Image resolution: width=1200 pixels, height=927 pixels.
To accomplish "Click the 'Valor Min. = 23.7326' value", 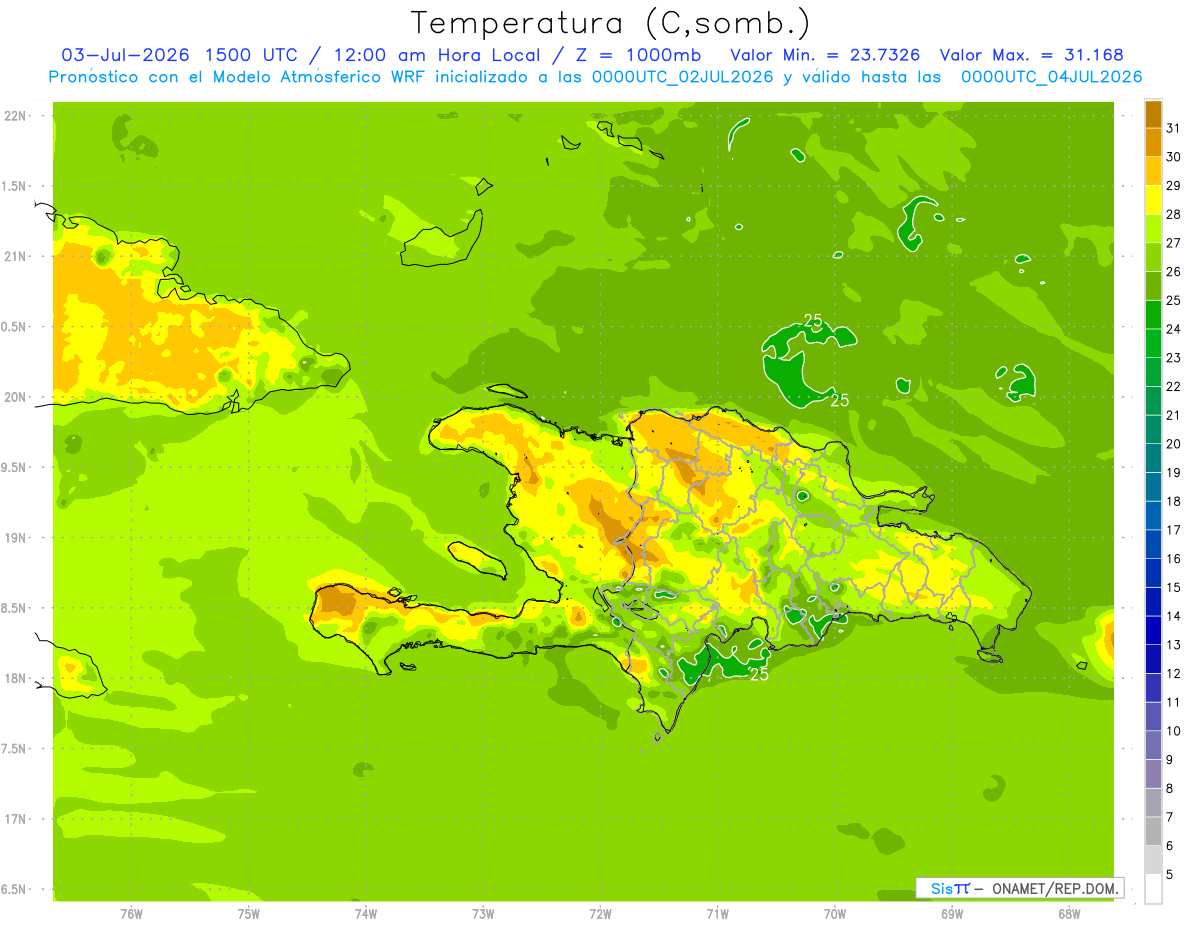I will coord(825,55).
